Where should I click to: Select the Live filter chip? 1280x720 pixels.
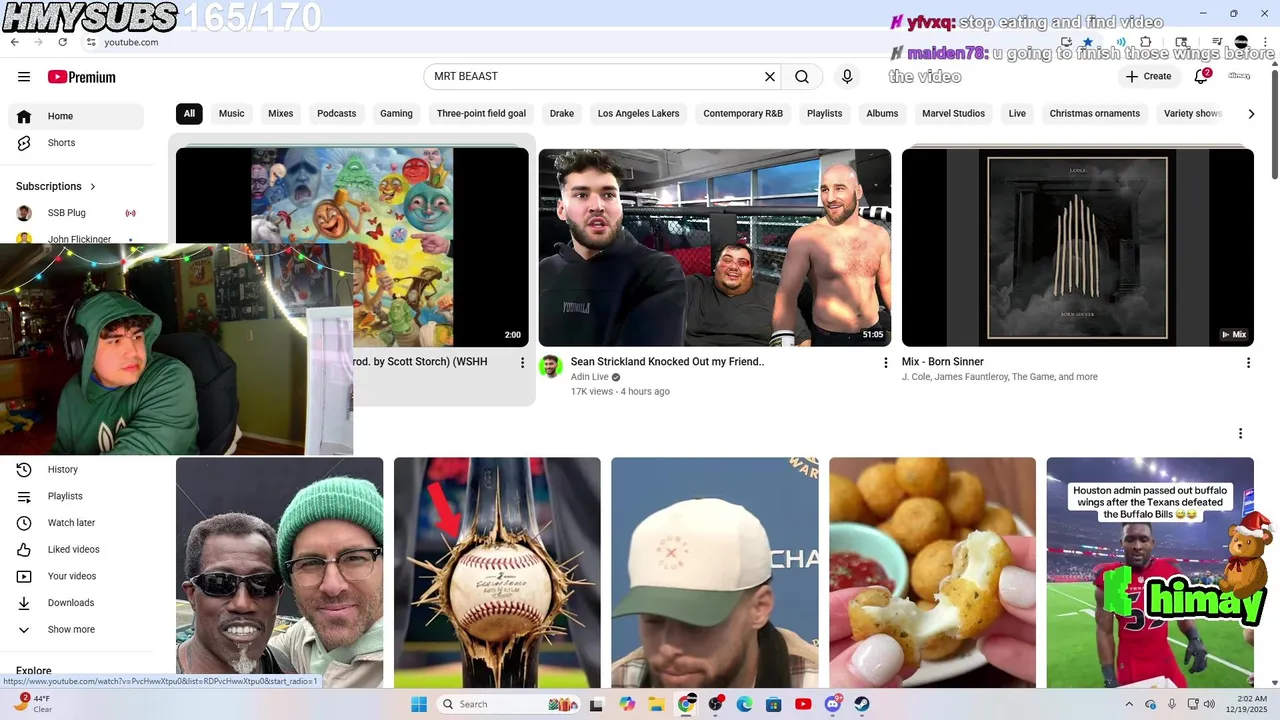[1017, 114]
